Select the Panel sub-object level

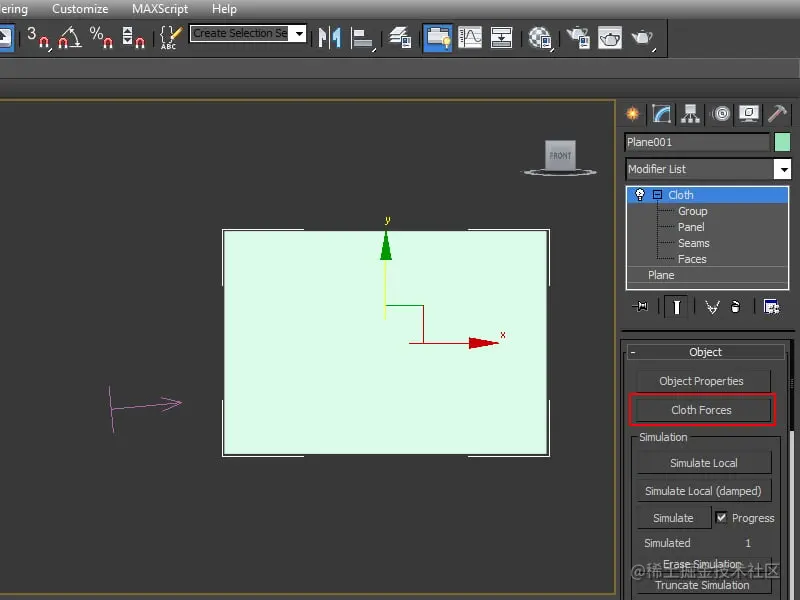[x=691, y=227]
